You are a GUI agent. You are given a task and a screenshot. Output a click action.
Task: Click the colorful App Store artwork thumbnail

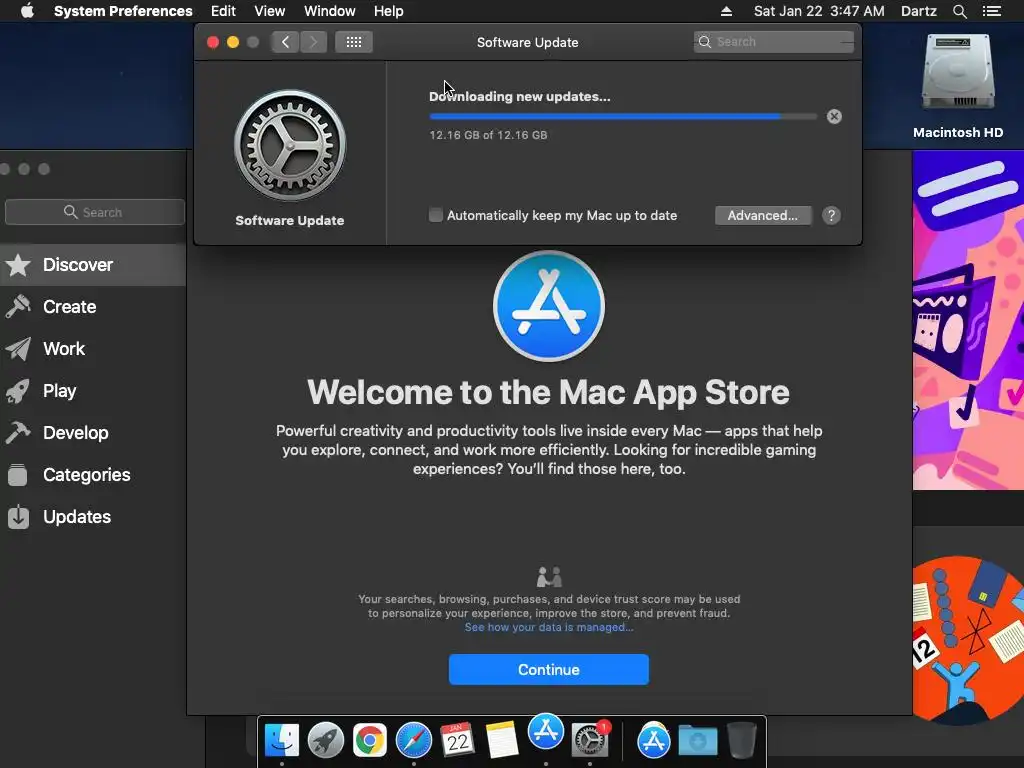point(968,320)
